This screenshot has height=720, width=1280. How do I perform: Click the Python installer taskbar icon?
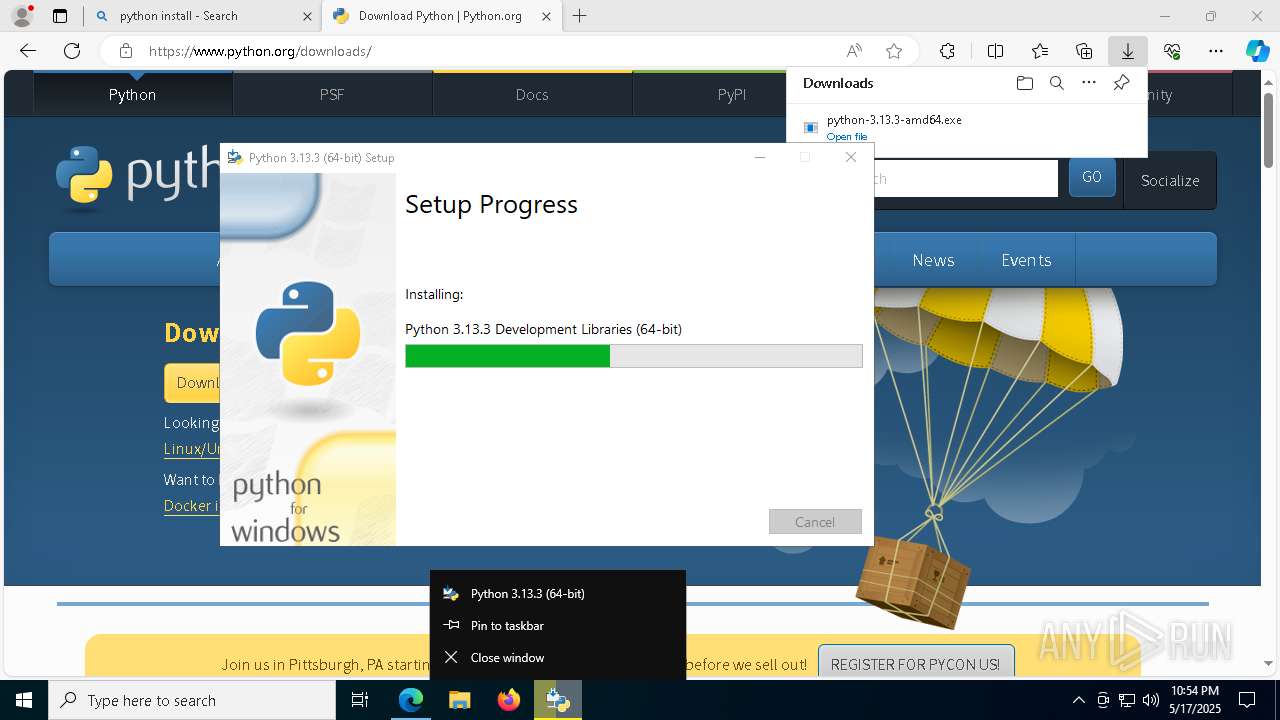click(558, 700)
